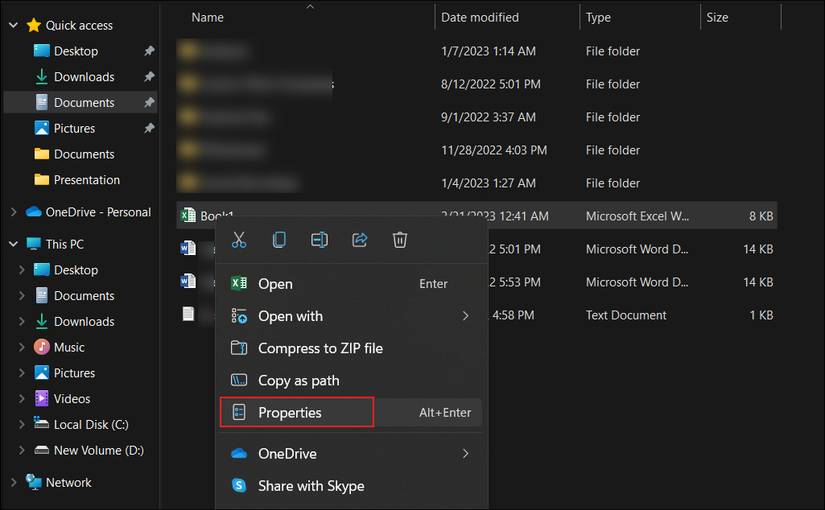
Task: Sort files by Date modified column
Action: click(480, 17)
